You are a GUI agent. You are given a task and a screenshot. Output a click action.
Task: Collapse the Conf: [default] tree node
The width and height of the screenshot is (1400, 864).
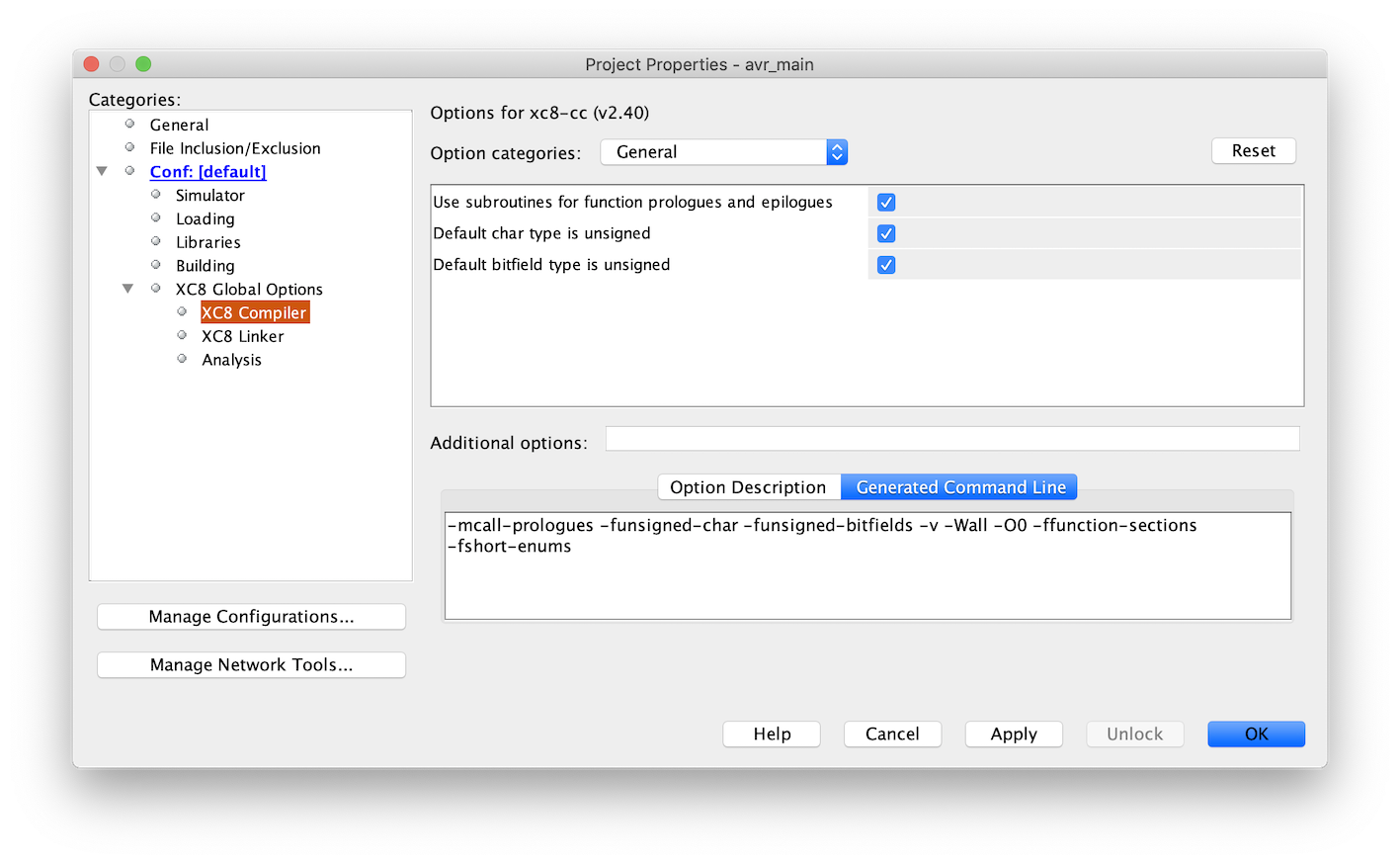click(102, 172)
